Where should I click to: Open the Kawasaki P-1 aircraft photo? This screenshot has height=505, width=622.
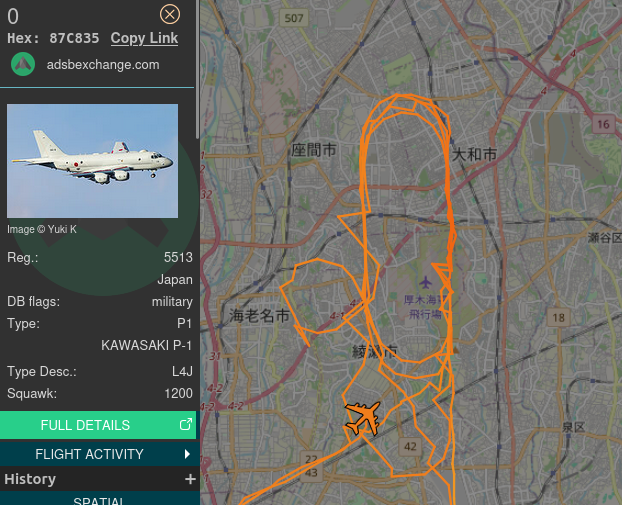coord(92,161)
